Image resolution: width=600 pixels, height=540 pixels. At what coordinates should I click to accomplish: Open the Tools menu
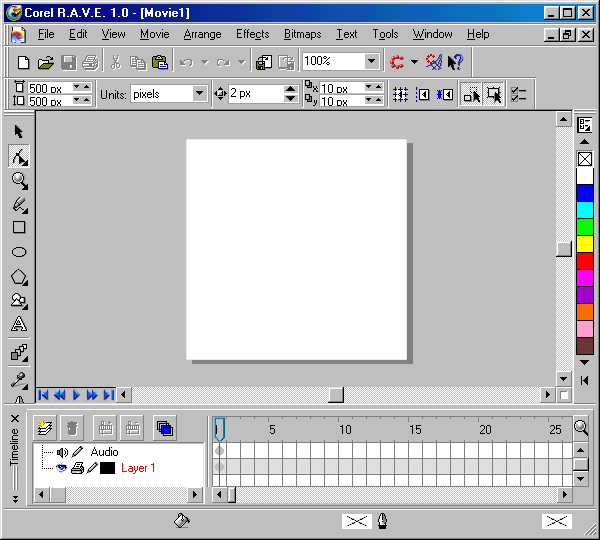point(385,34)
